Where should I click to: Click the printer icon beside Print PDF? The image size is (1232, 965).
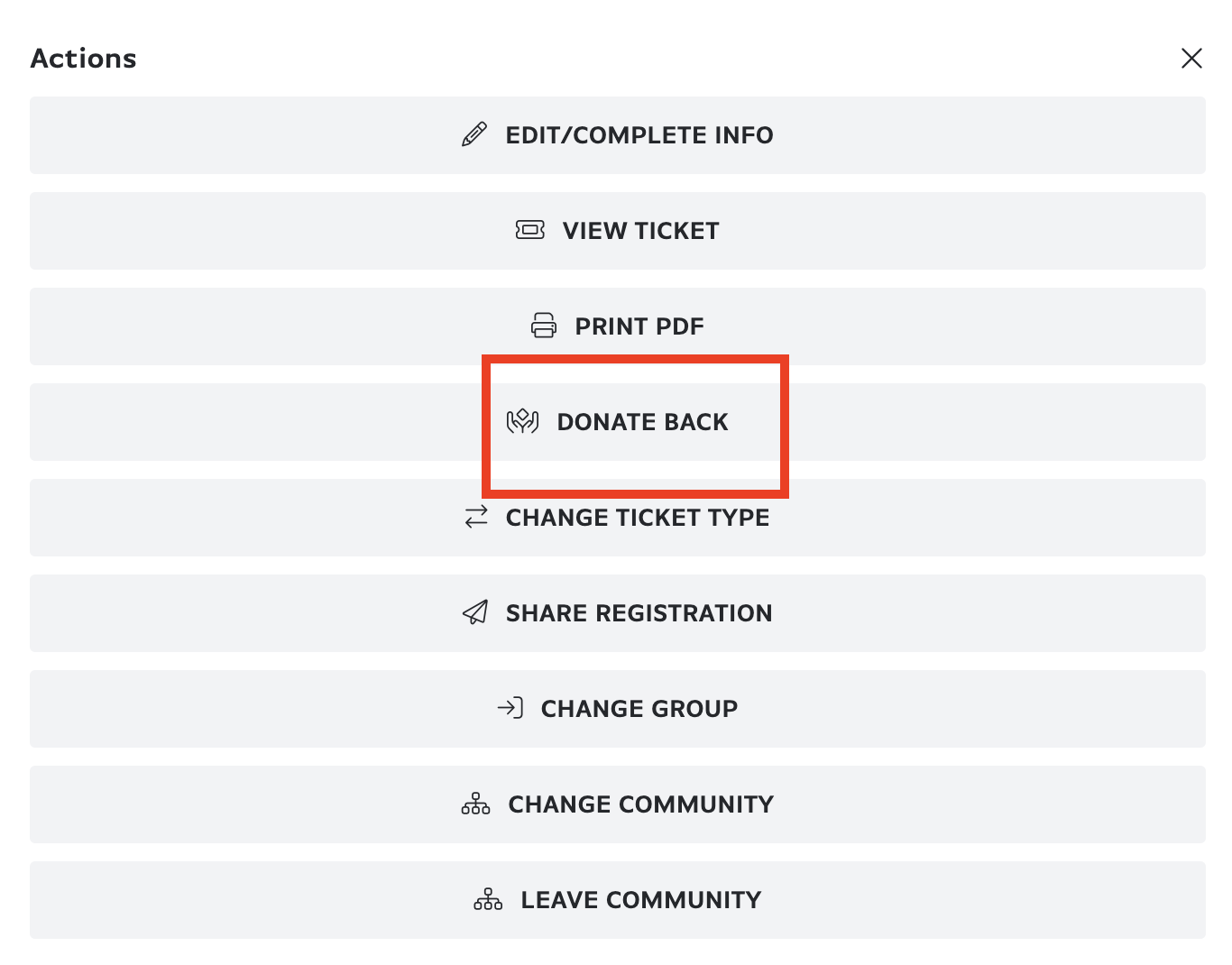pos(543,326)
